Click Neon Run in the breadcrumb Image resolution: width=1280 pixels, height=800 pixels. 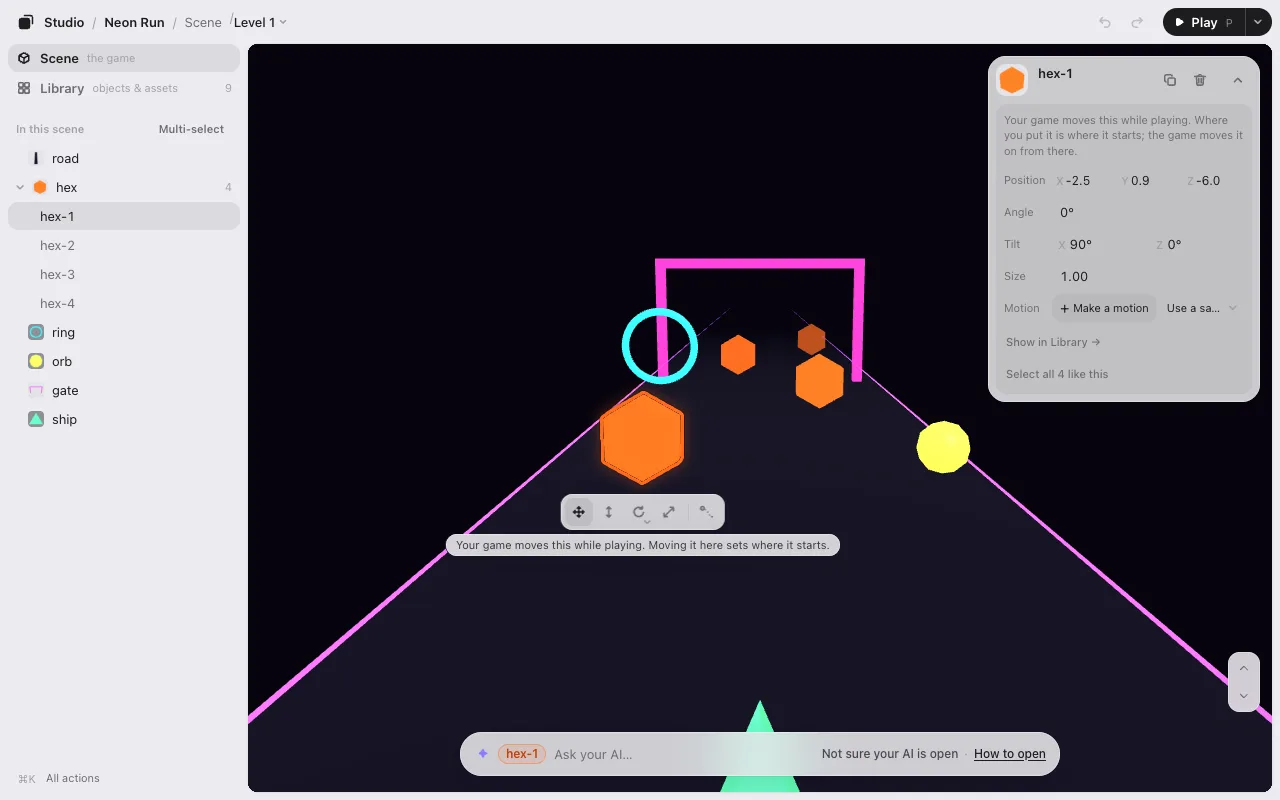134,22
